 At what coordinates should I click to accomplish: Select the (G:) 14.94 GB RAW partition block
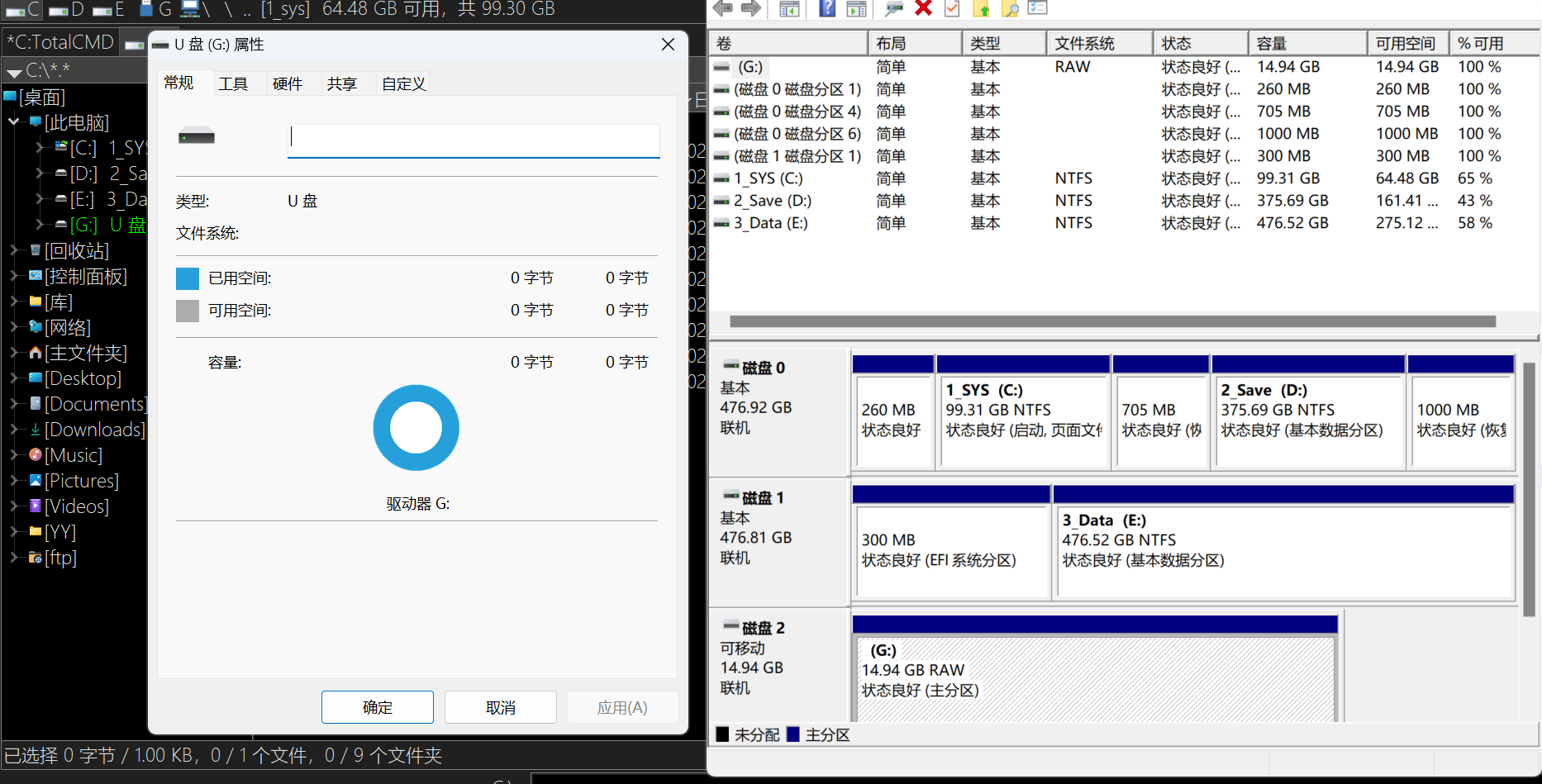1095,670
